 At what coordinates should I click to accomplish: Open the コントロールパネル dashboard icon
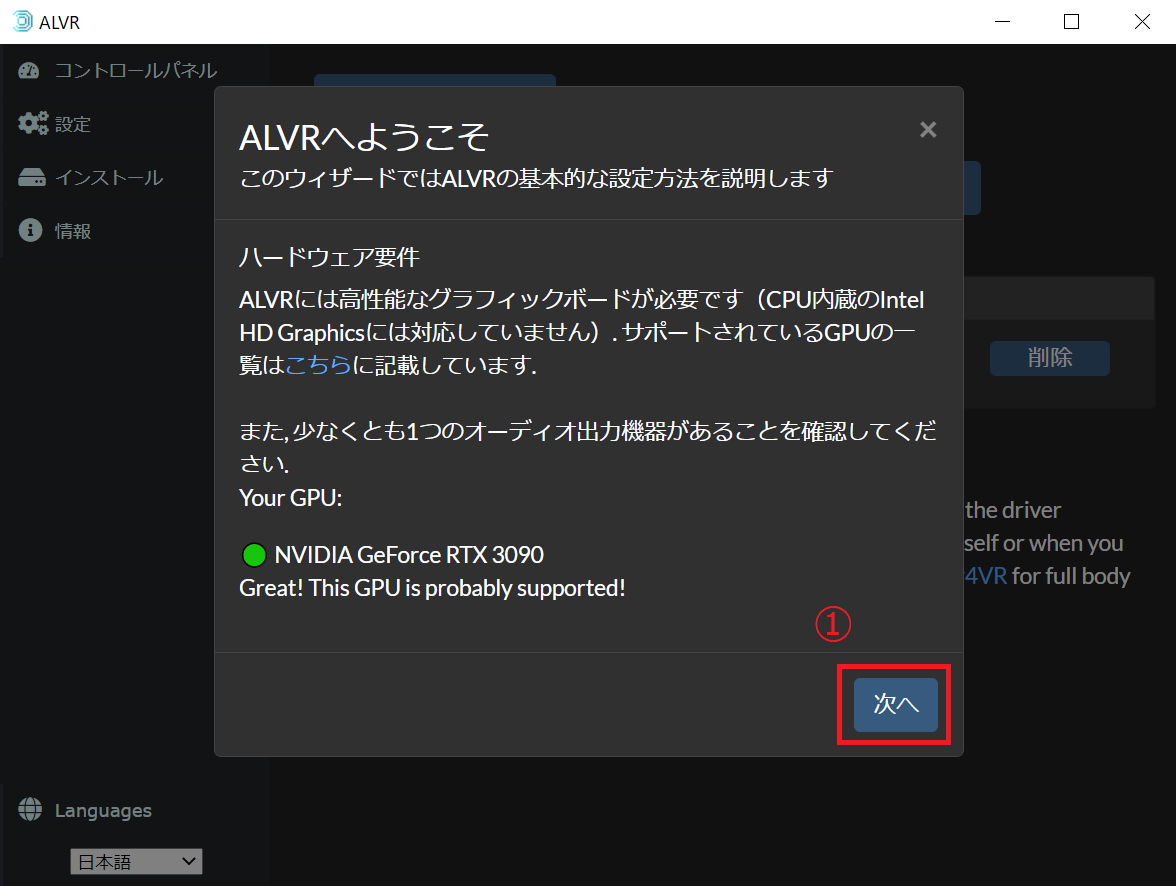tap(28, 71)
